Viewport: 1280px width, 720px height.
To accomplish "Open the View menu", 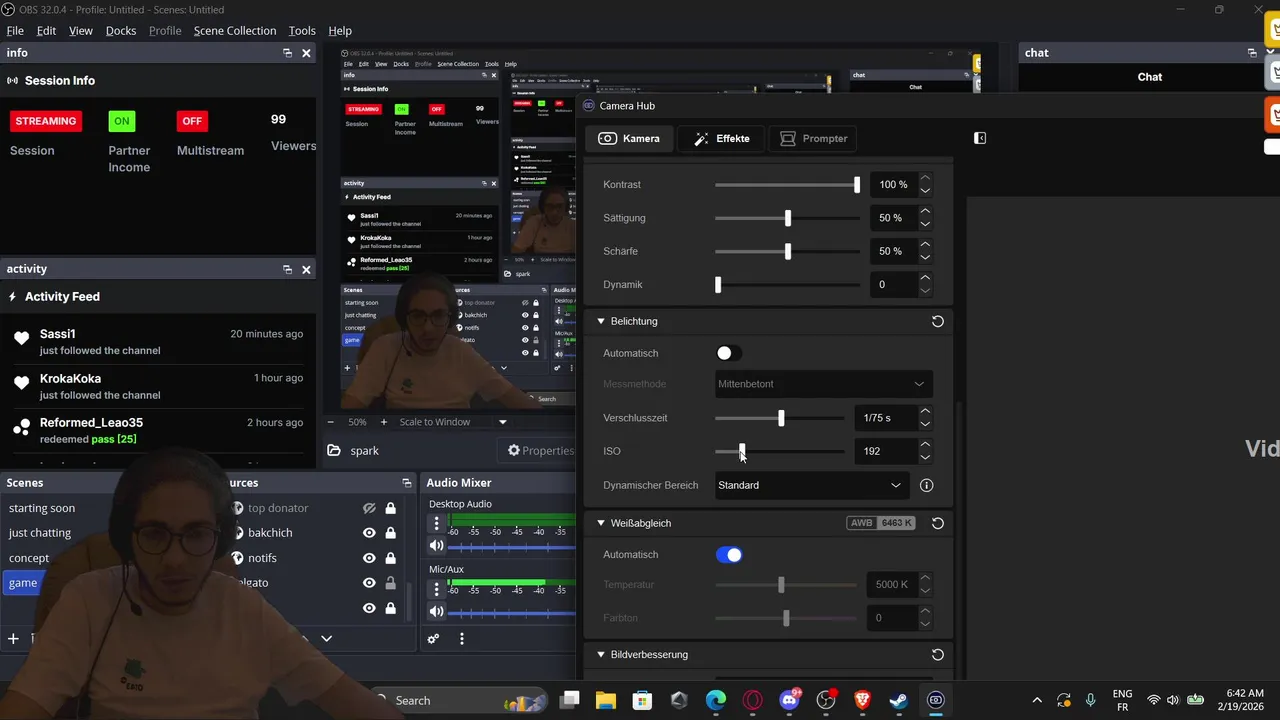I will coord(81,31).
